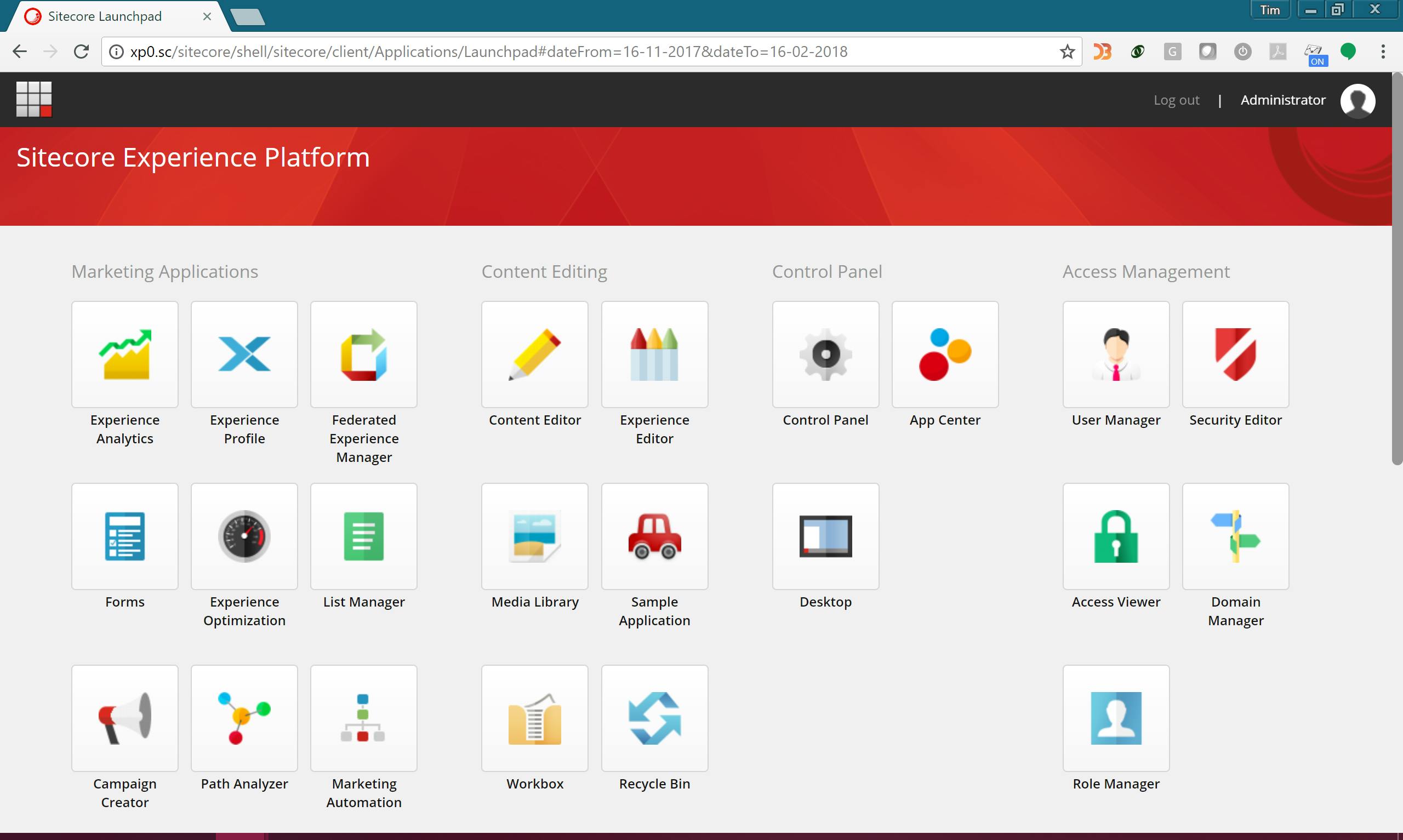1403x840 pixels.
Task: Open the Media Library
Action: coord(535,536)
